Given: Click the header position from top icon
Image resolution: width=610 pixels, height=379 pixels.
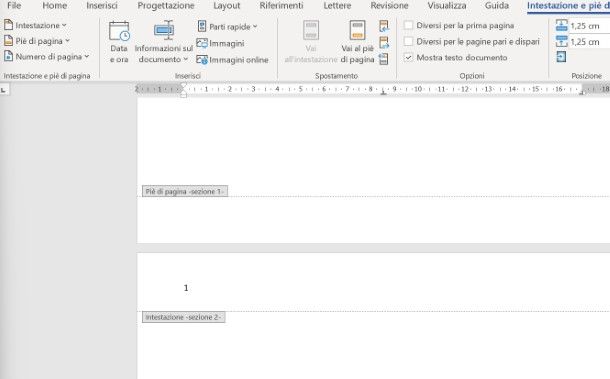Looking at the screenshot, I should tap(561, 26).
